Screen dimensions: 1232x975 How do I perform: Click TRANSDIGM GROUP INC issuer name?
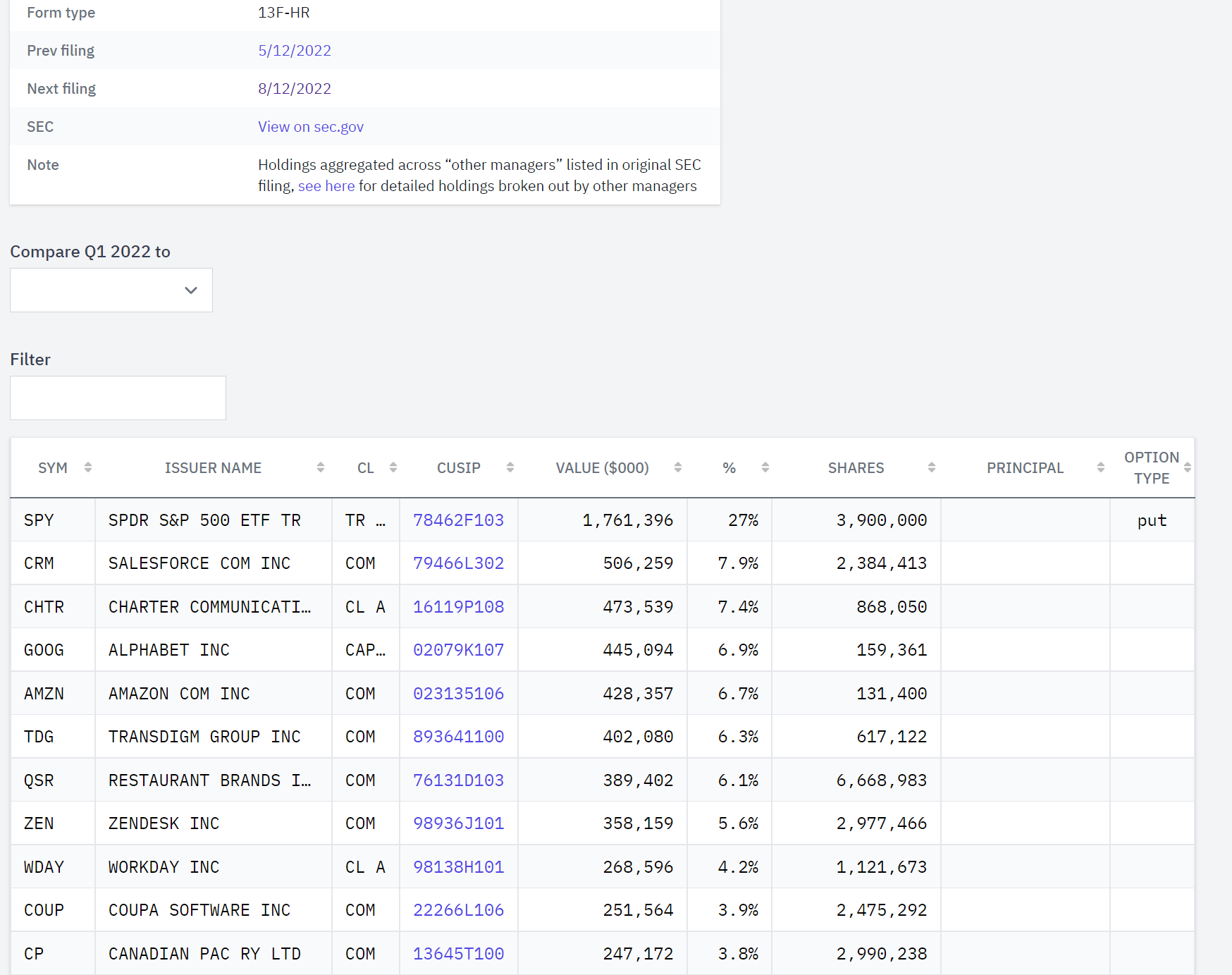point(204,737)
